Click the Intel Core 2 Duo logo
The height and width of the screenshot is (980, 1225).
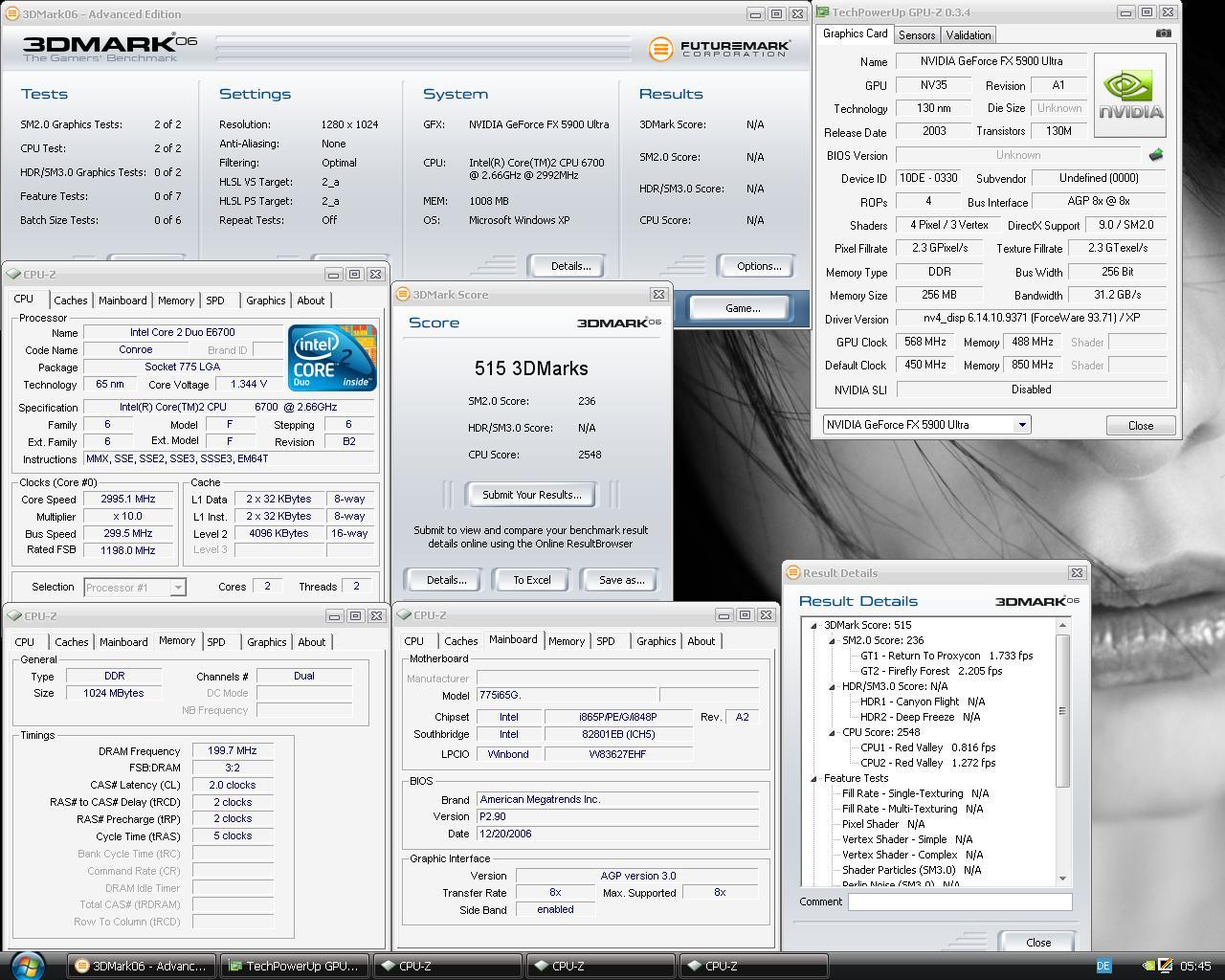[332, 358]
